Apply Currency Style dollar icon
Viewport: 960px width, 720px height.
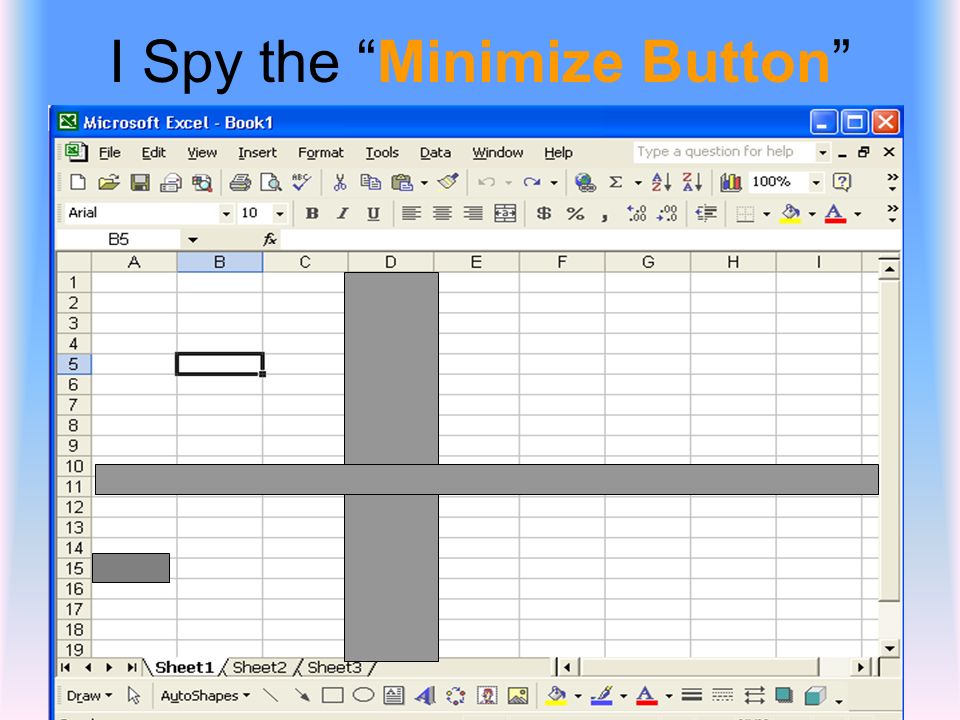coord(543,213)
